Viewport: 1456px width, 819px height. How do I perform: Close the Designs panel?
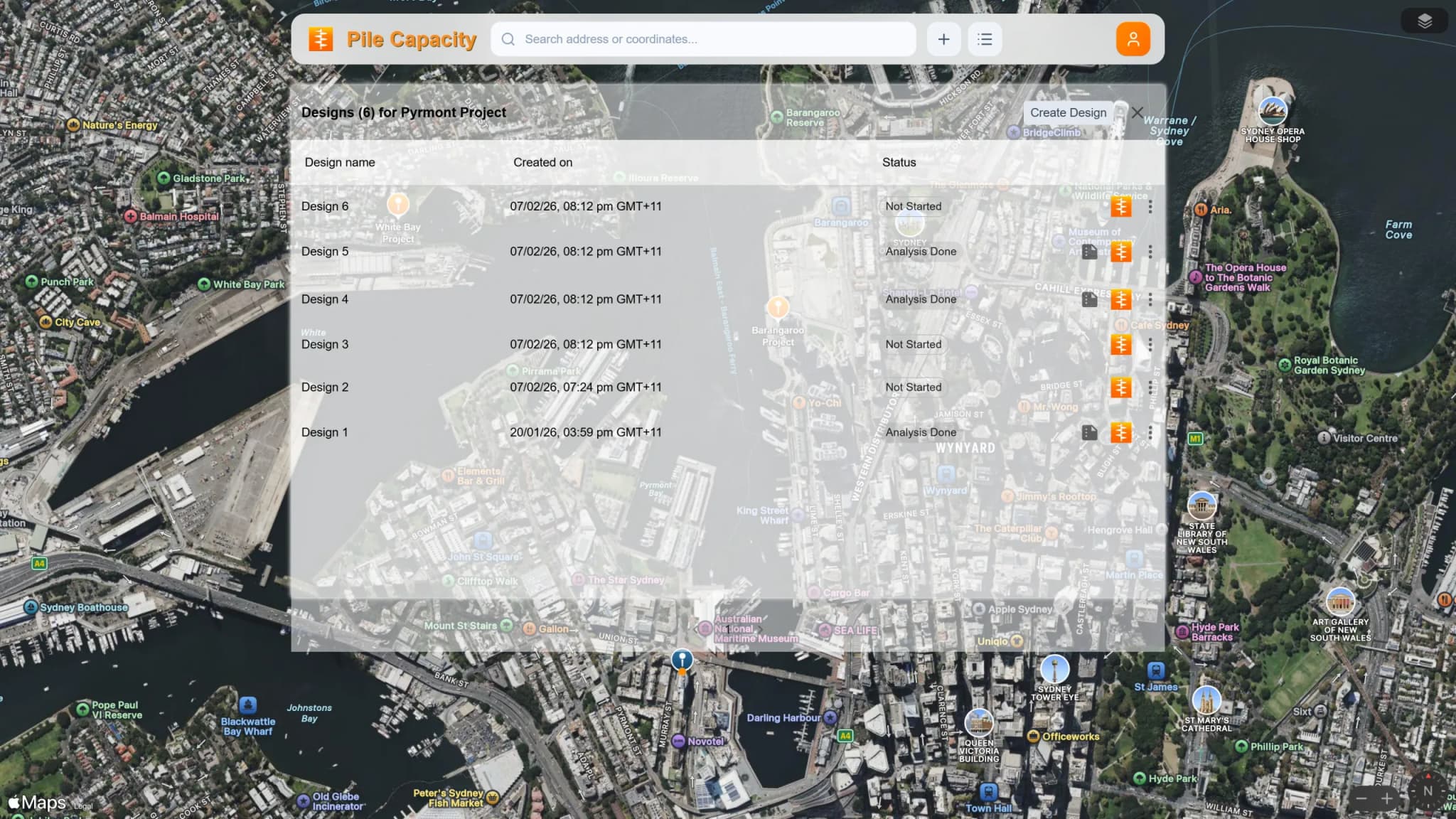[1137, 112]
